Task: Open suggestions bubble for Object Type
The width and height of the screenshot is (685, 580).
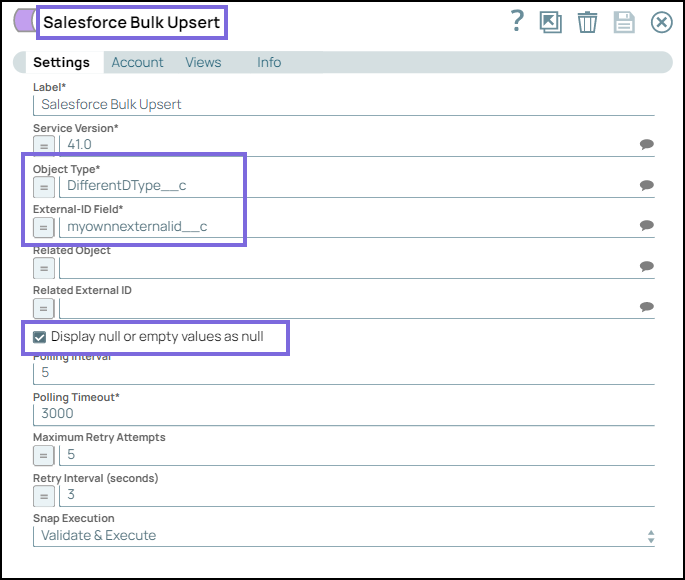Action: [647, 185]
